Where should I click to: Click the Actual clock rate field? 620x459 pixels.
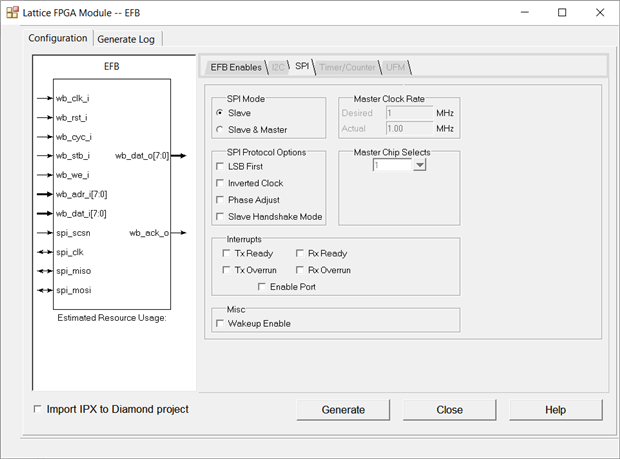click(410, 128)
